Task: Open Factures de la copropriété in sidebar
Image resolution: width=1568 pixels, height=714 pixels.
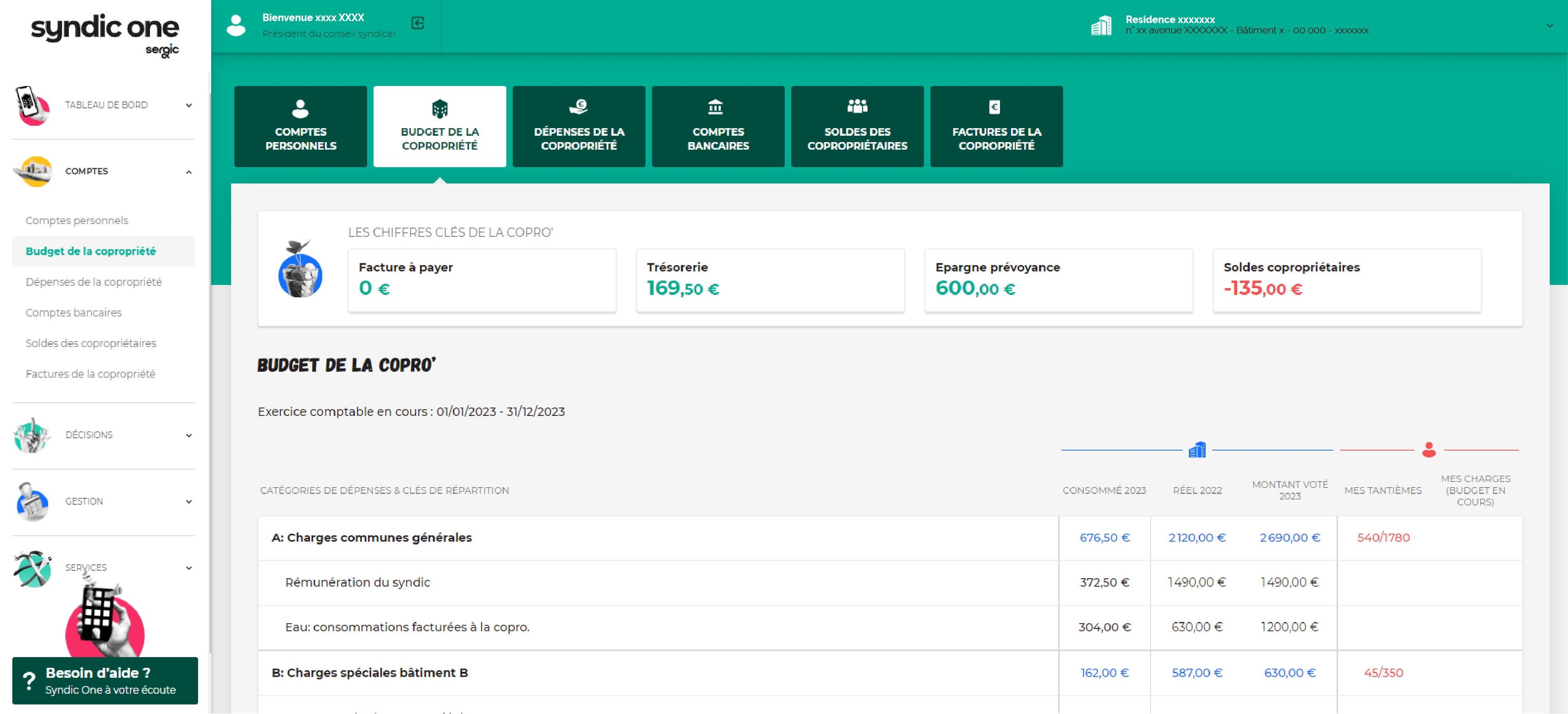Action: pyautogui.click(x=90, y=374)
